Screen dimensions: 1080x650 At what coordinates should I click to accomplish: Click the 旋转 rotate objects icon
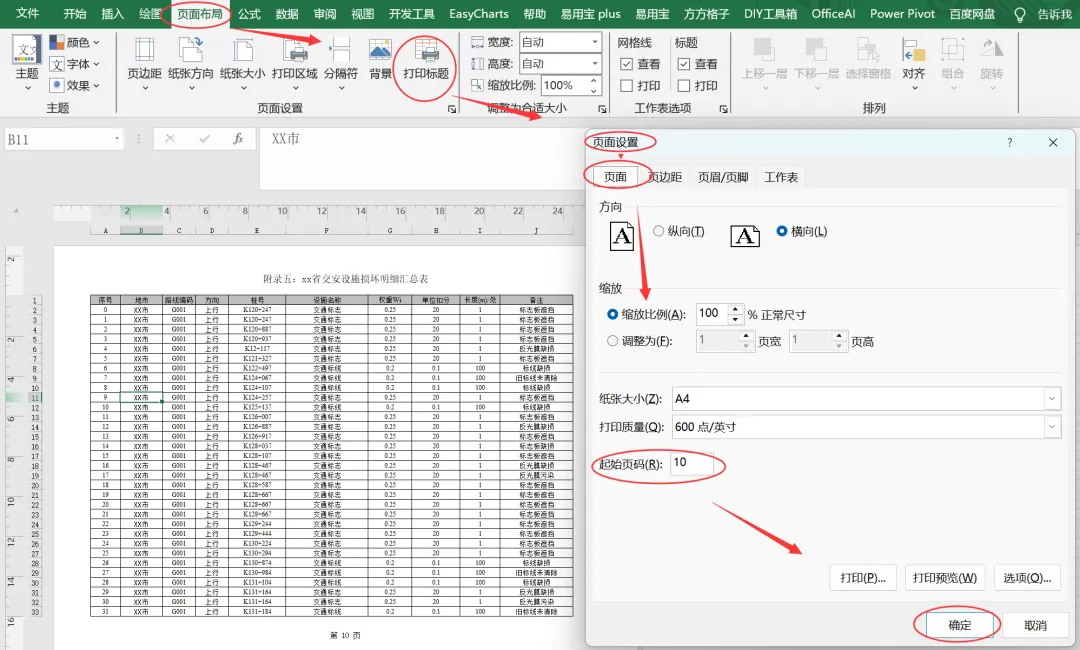coord(992,50)
